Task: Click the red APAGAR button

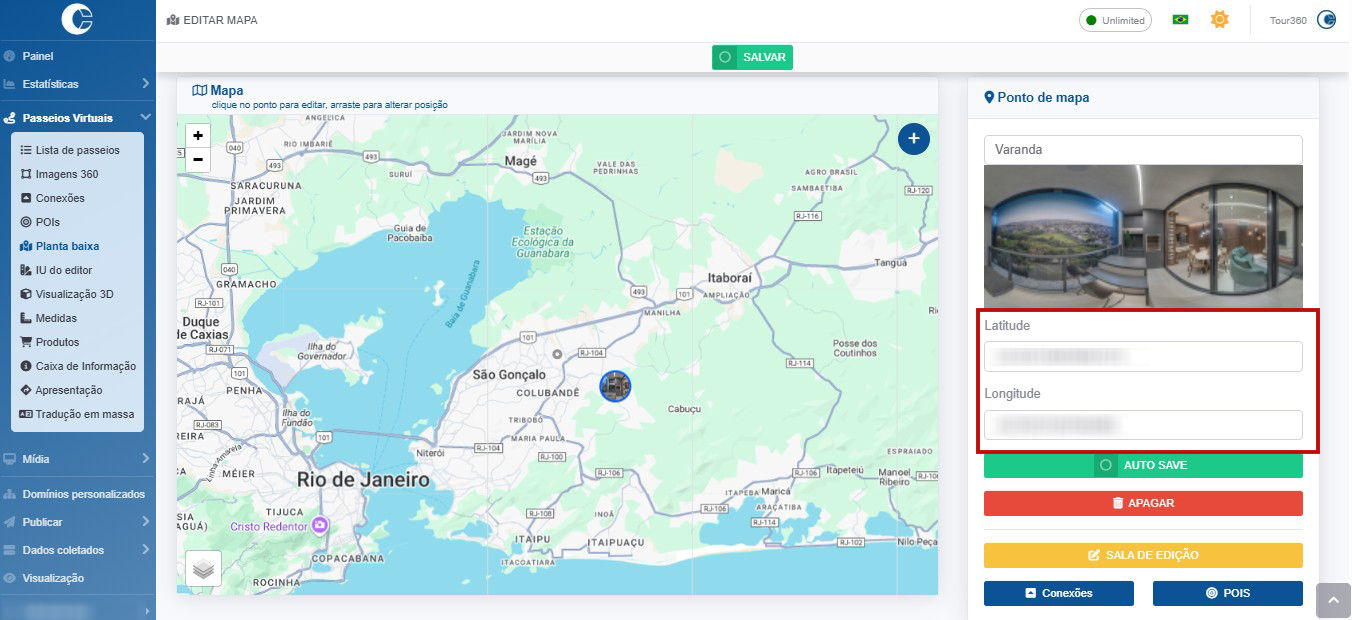Action: pos(1143,503)
